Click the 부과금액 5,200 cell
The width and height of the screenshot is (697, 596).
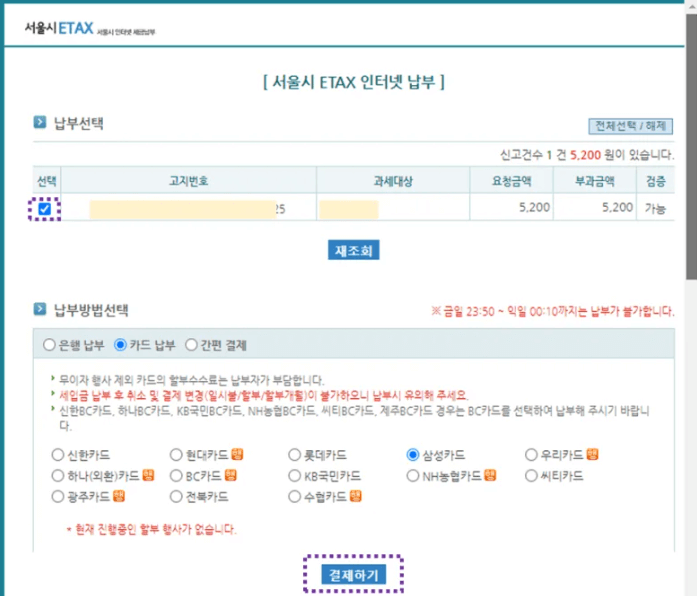(595, 208)
